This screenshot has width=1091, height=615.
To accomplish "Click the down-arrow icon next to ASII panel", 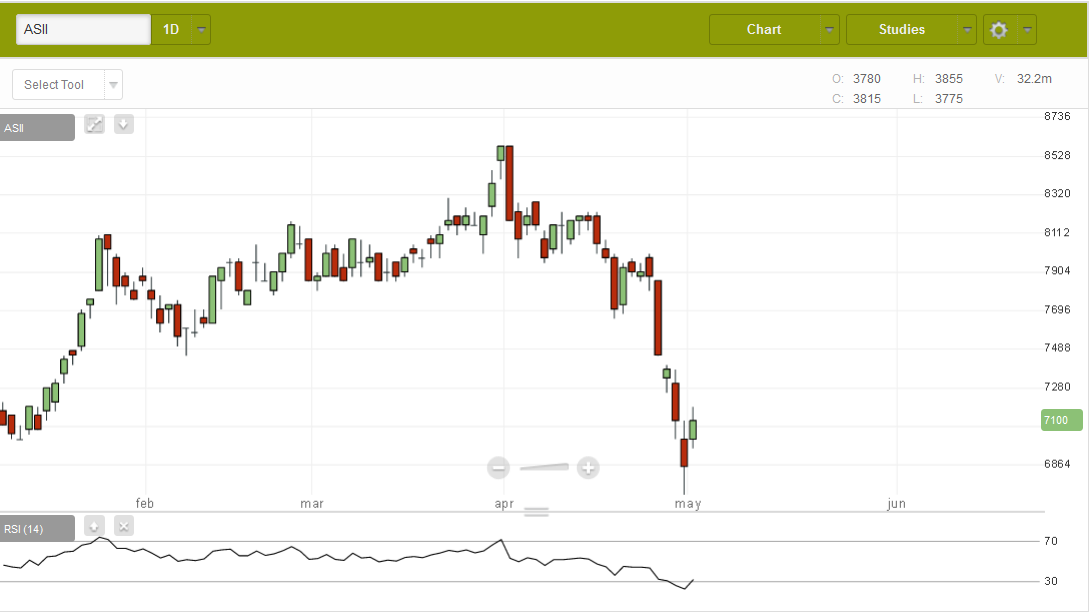I will pos(123,125).
